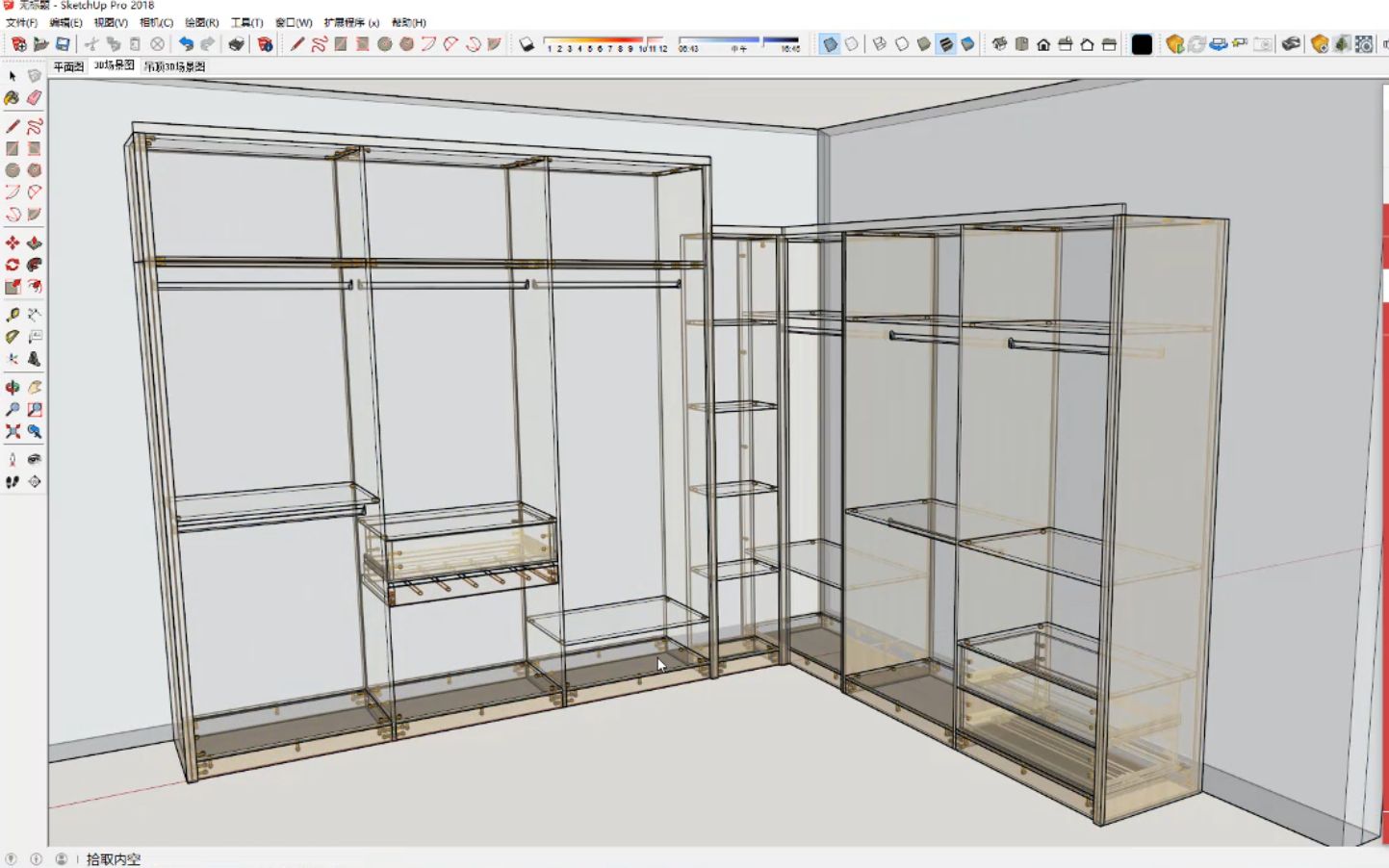Click the black color swatch

click(1142, 44)
